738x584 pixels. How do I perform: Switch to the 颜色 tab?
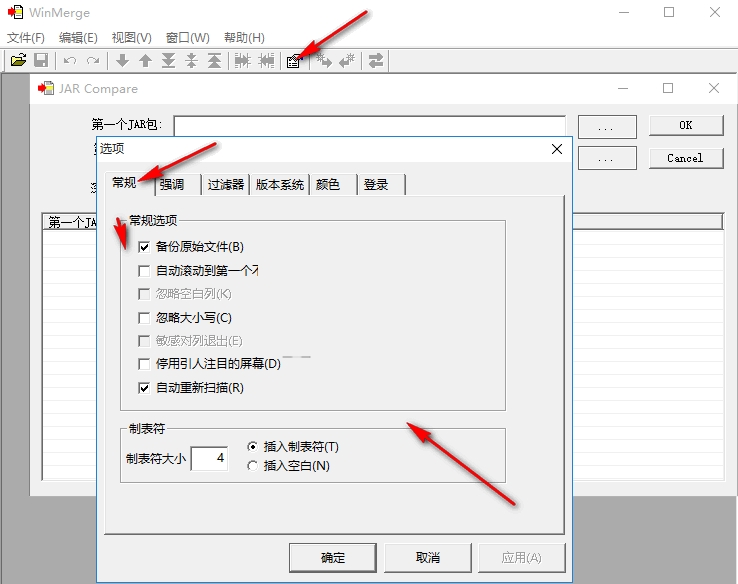pyautogui.click(x=328, y=184)
